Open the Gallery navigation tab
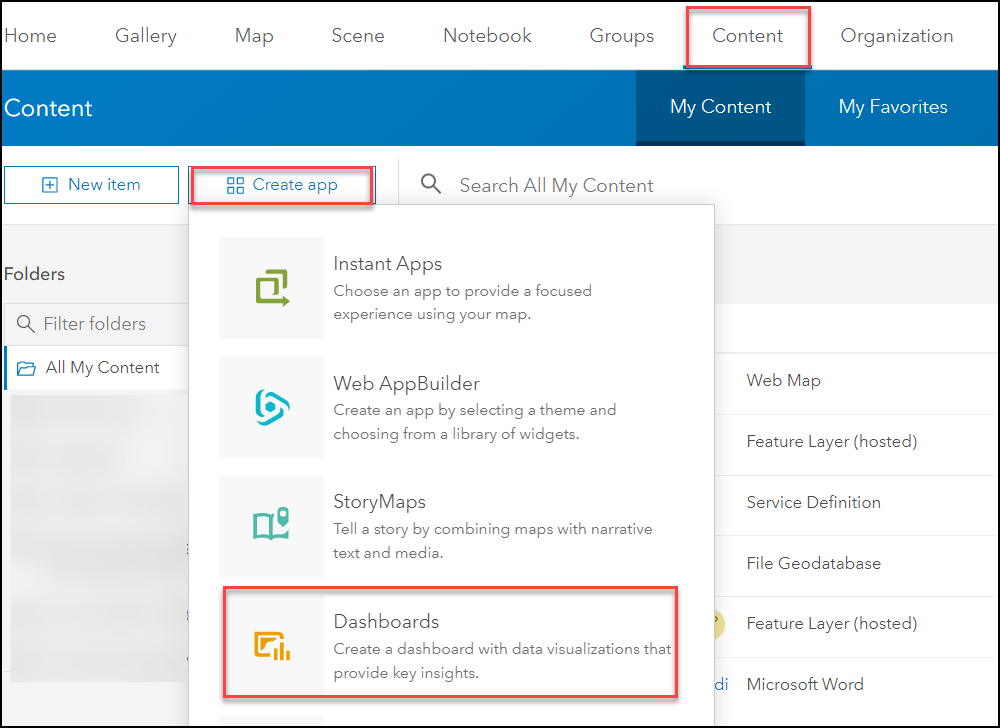Viewport: 1000px width, 728px height. click(x=145, y=36)
